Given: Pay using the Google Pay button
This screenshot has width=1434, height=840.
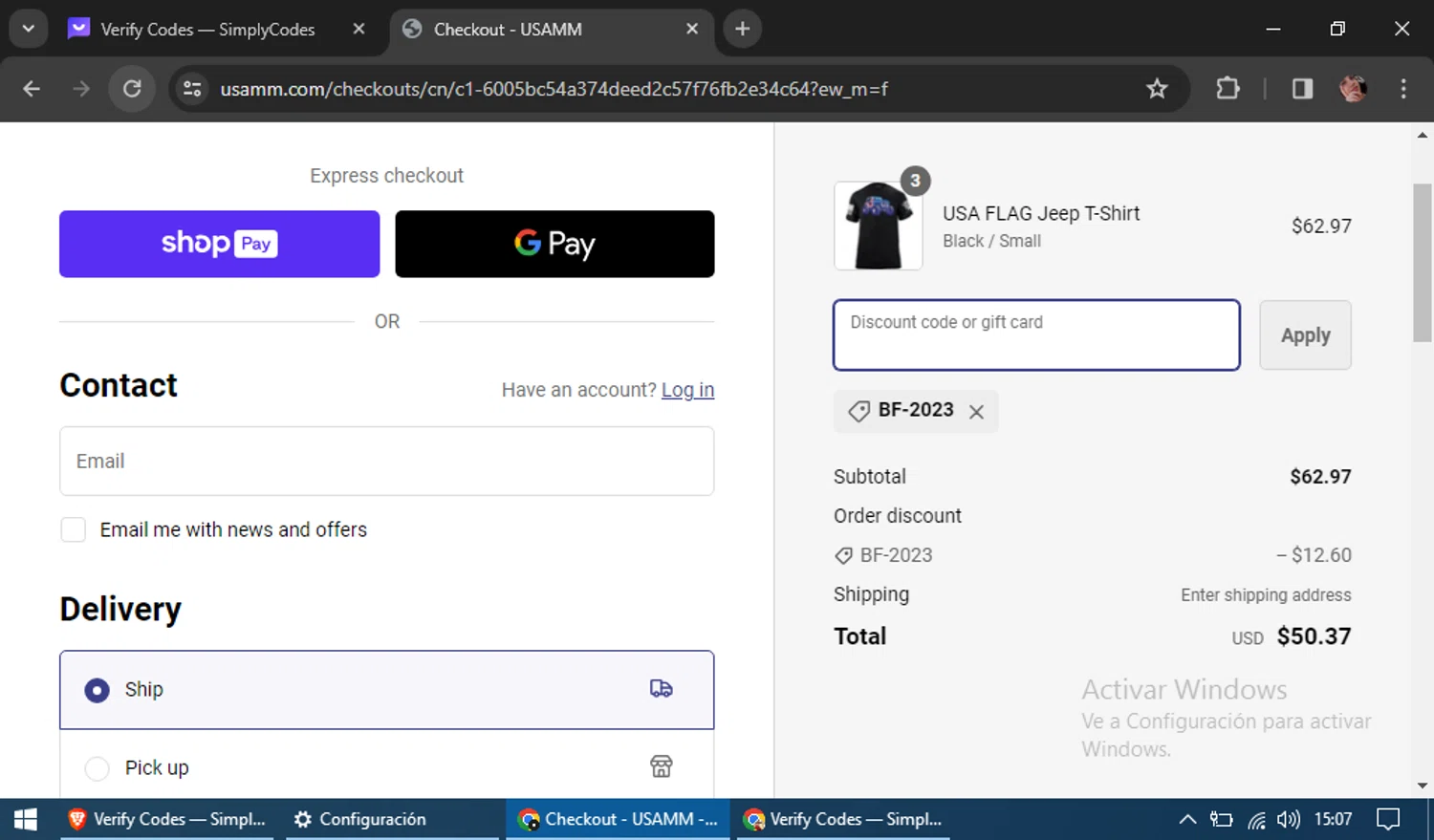Looking at the screenshot, I should [554, 244].
